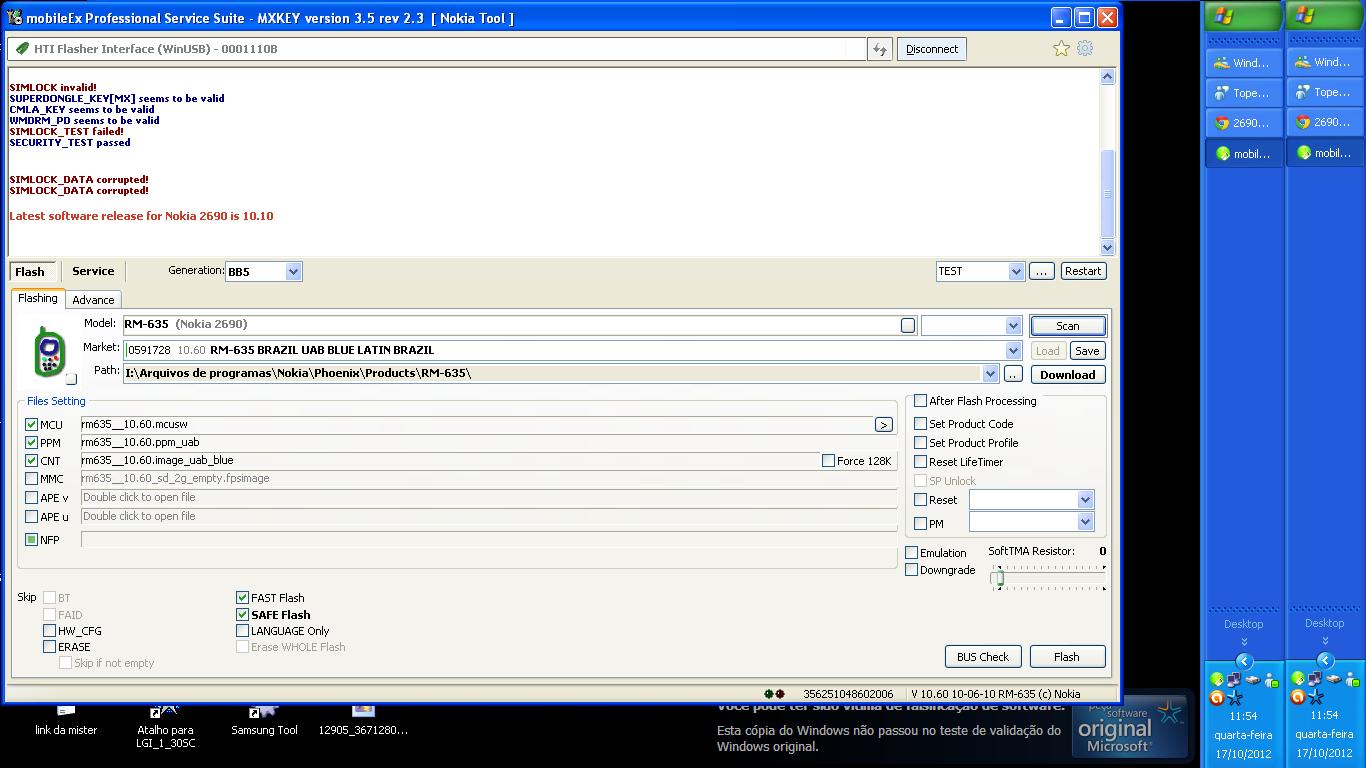Image resolution: width=1366 pixels, height=768 pixels.
Task: Enable the APE v checkbox
Action: click(x=31, y=498)
